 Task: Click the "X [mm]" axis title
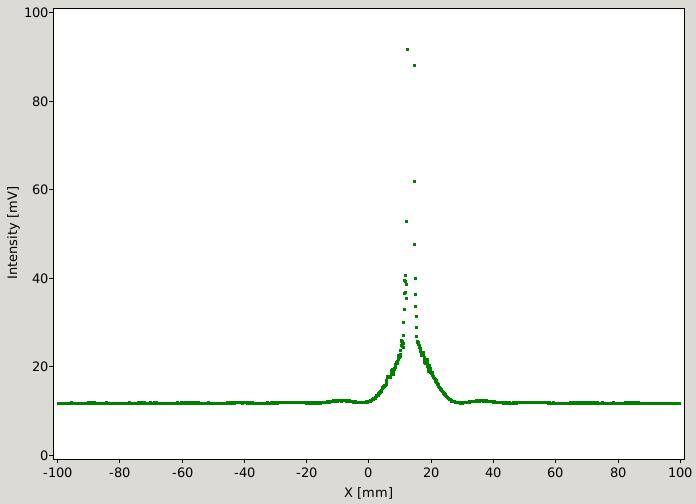[x=368, y=492]
